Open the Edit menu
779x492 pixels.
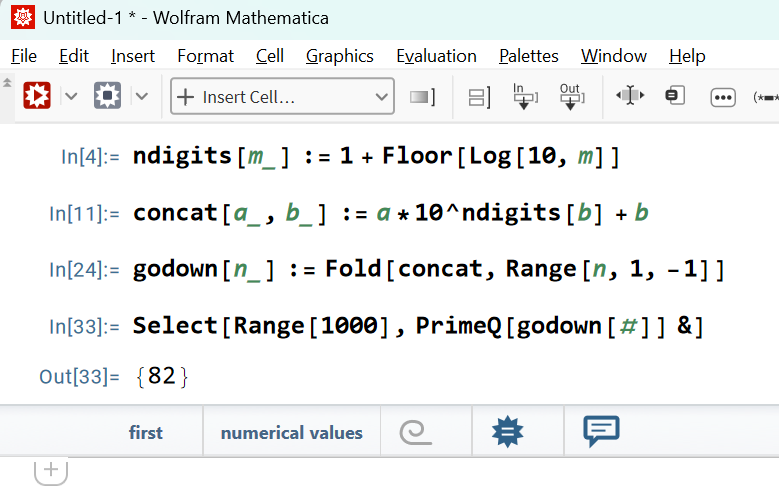point(74,56)
